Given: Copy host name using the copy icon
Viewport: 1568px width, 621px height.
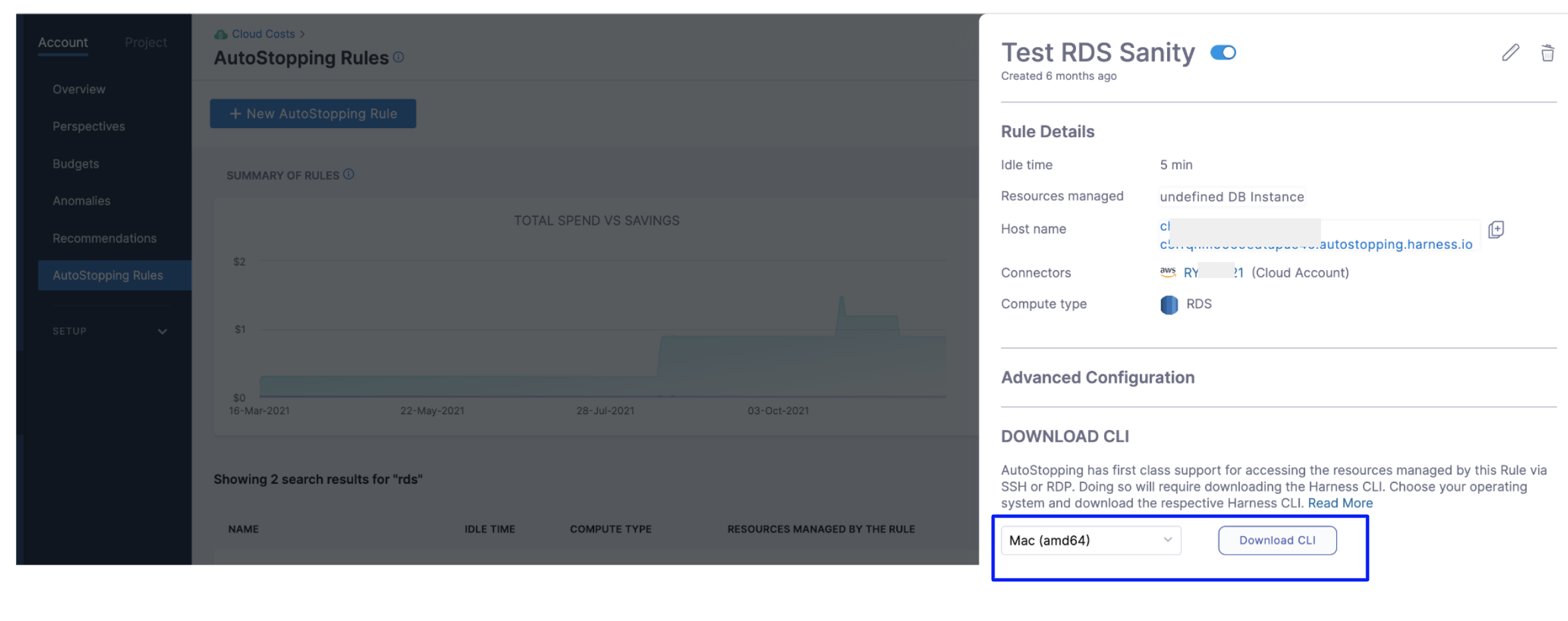Looking at the screenshot, I should pyautogui.click(x=1496, y=230).
